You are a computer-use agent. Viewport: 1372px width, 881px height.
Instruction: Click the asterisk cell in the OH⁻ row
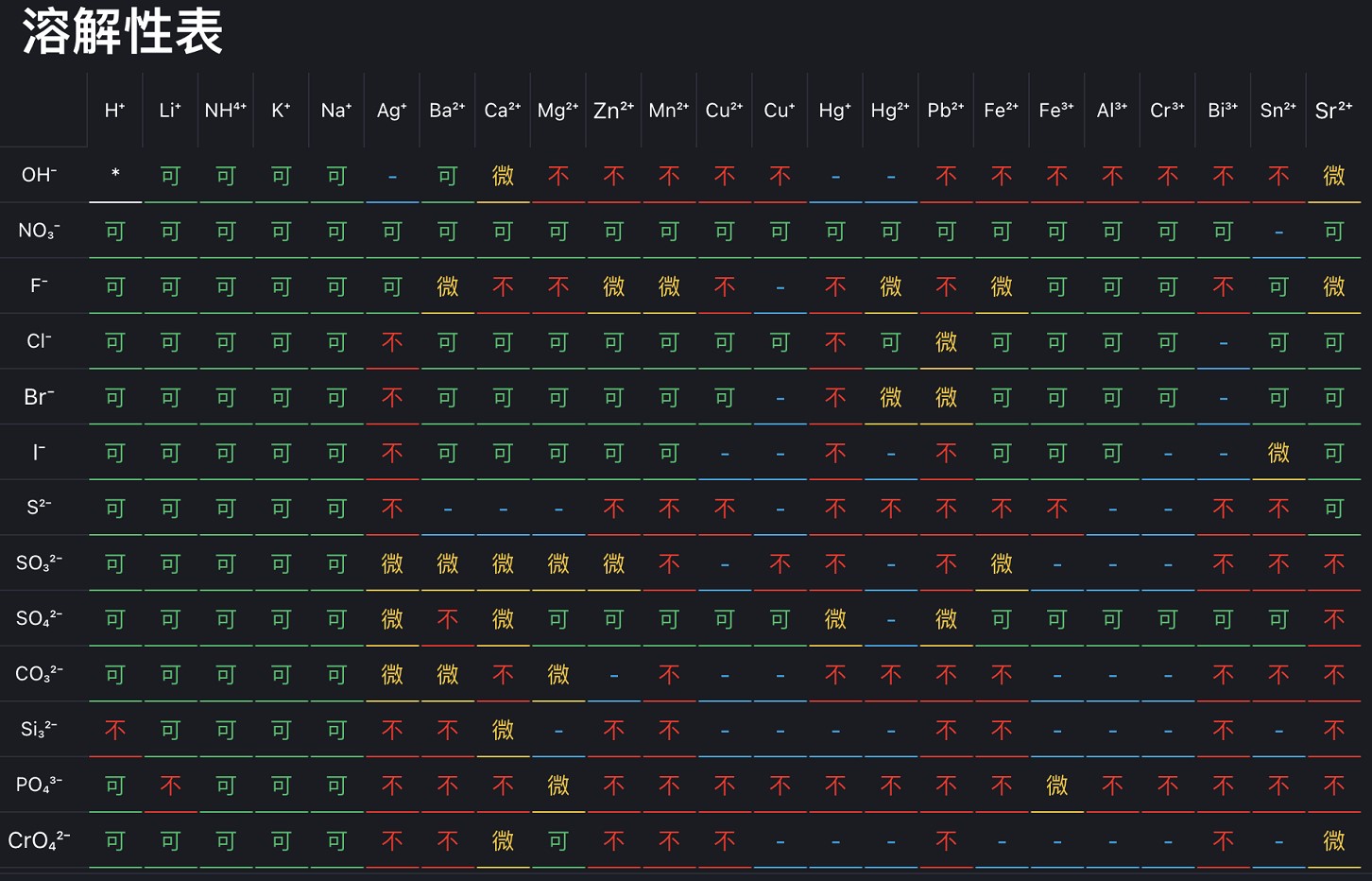(115, 175)
